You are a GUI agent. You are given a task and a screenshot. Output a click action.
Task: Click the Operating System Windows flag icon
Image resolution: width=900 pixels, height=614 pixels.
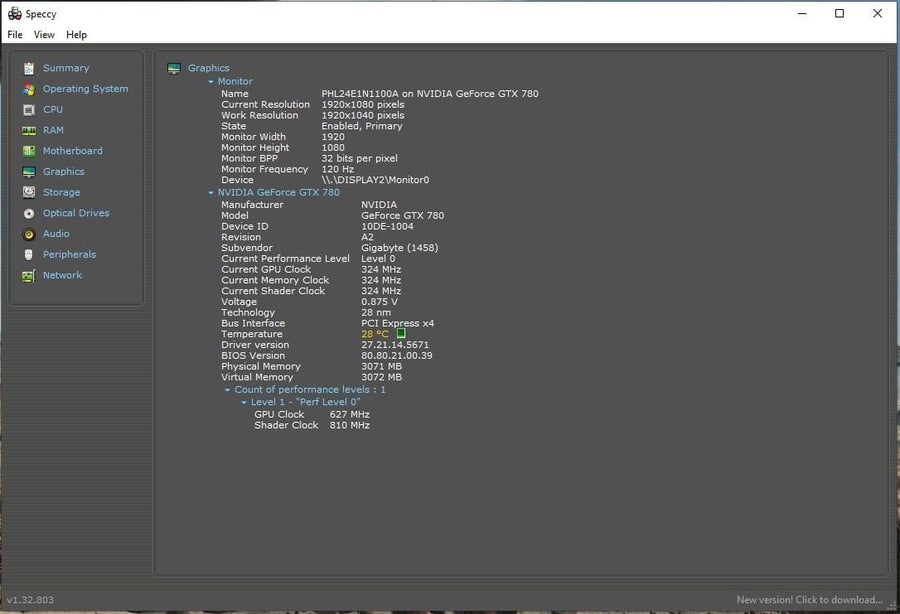[29, 89]
